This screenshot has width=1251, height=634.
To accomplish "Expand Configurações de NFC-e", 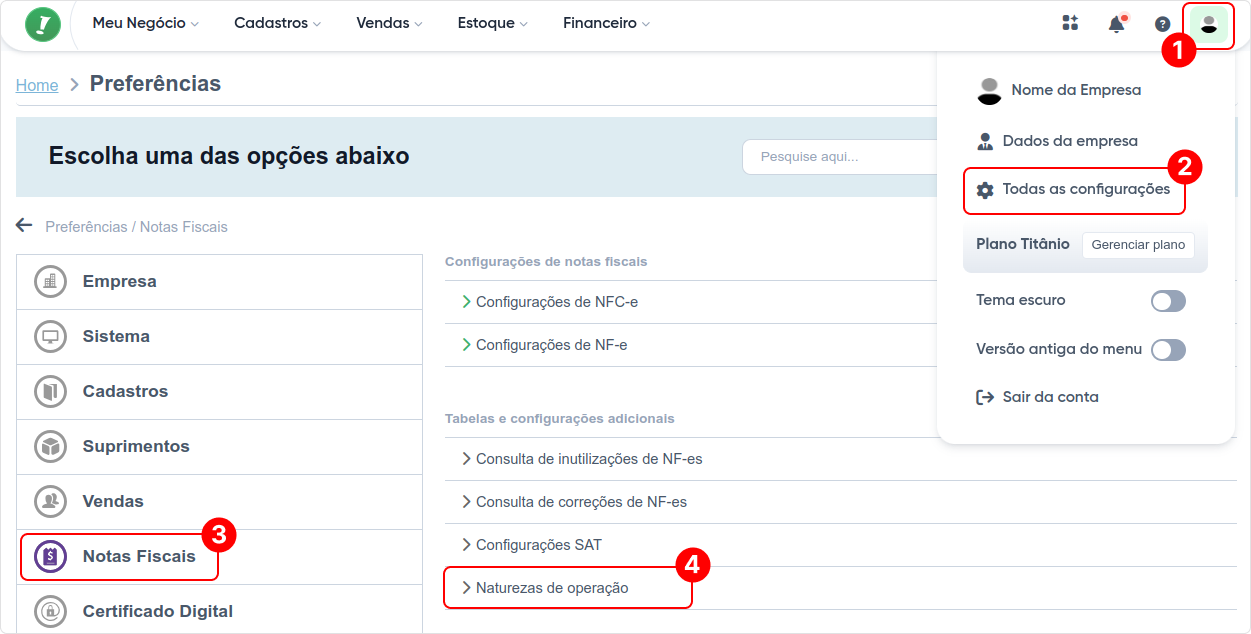I will pyautogui.click(x=556, y=302).
